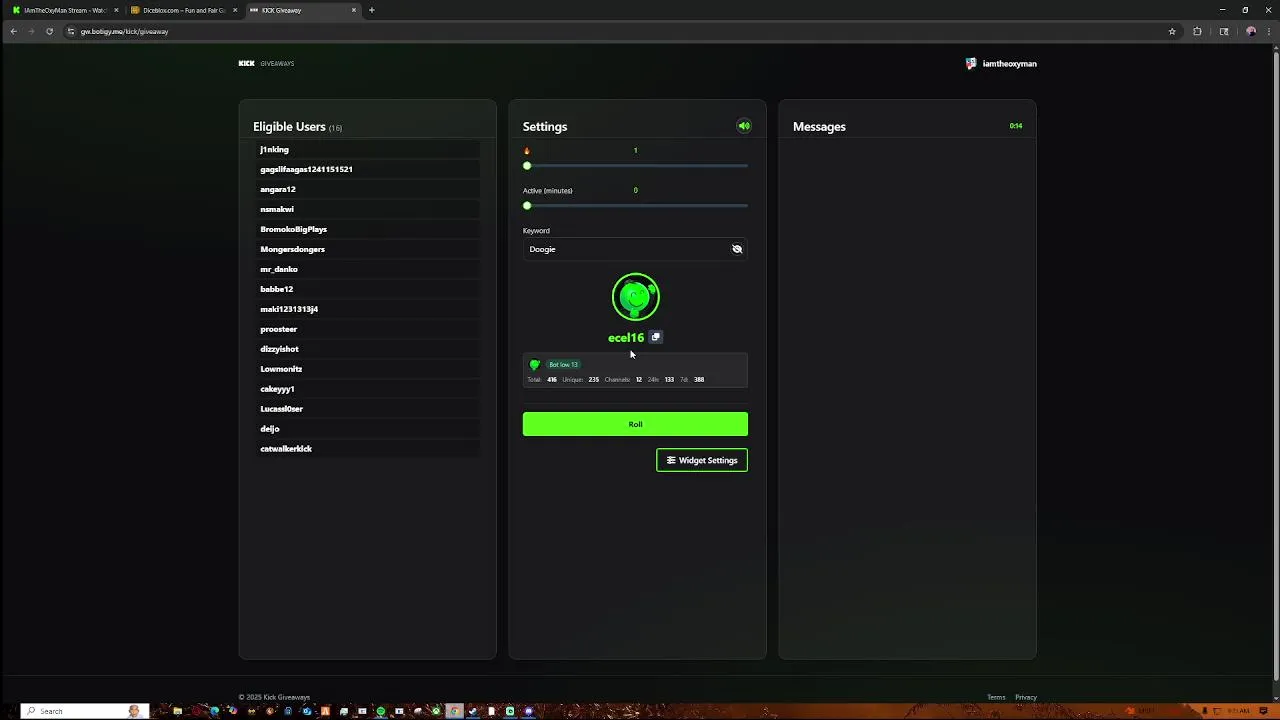
Task: Open Steam from the taskbar
Action: click(x=472, y=711)
